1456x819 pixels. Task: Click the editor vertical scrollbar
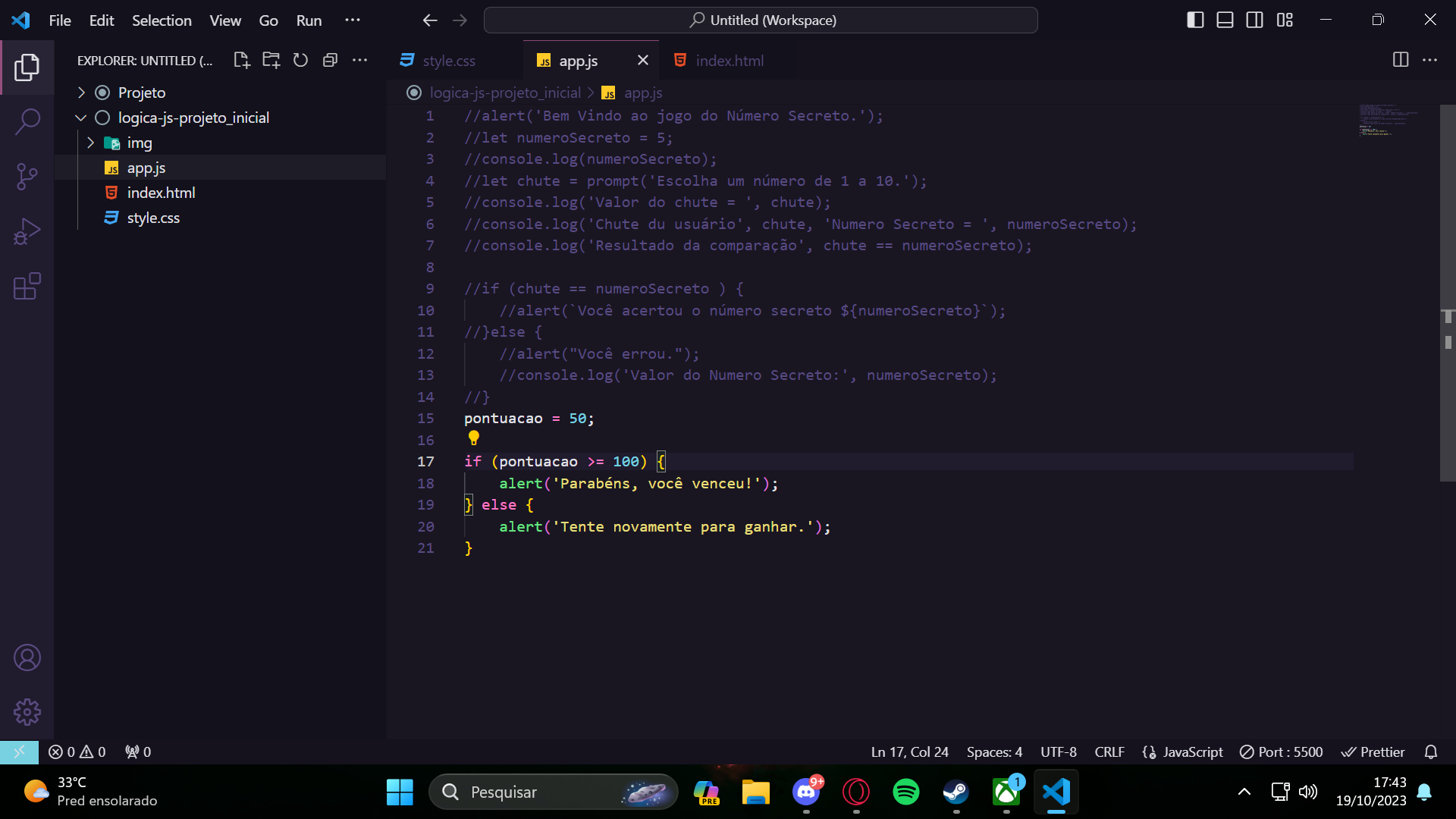click(1448, 293)
